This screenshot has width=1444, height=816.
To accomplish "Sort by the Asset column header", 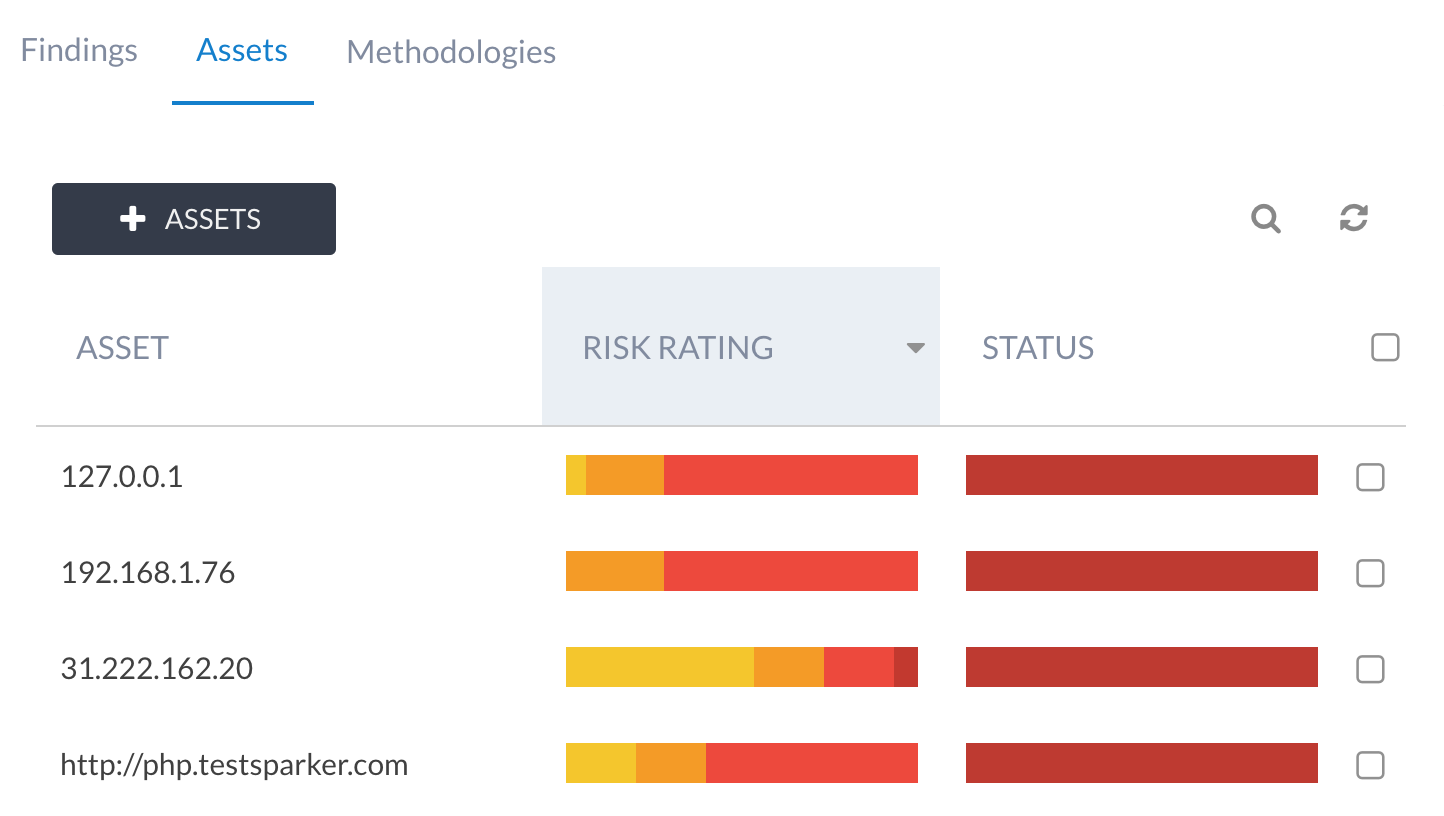I will tap(123, 348).
